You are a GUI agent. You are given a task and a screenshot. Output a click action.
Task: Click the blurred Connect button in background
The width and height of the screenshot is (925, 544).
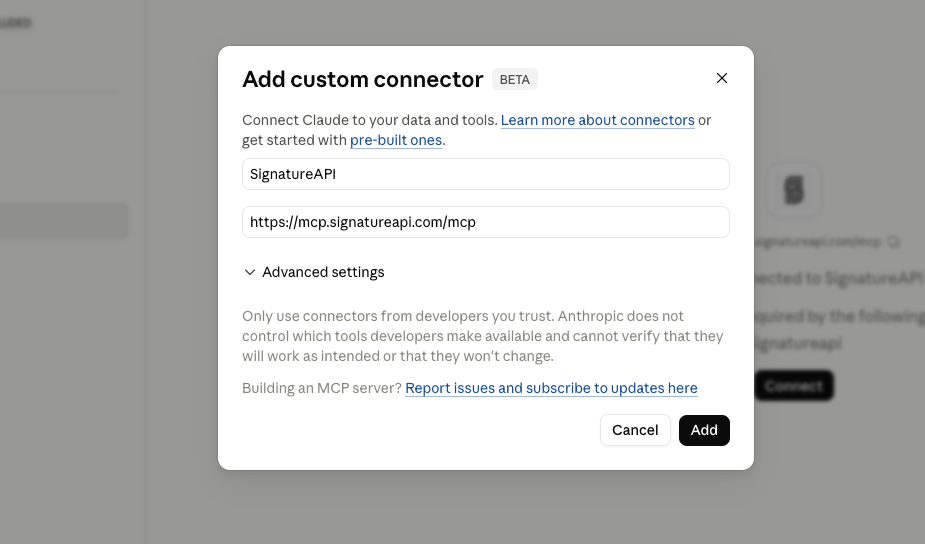[x=794, y=386]
